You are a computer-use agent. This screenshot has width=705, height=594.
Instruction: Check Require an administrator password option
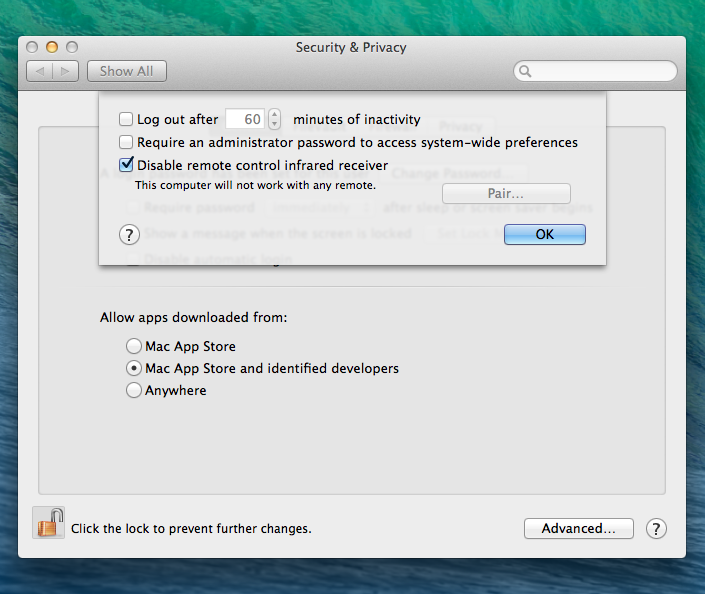point(126,142)
